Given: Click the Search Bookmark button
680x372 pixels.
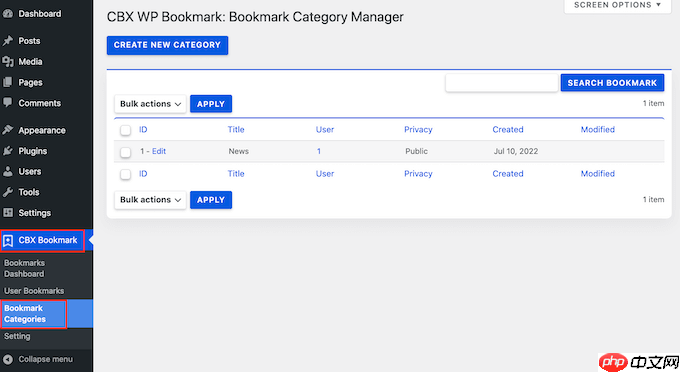Looking at the screenshot, I should click(x=612, y=83).
